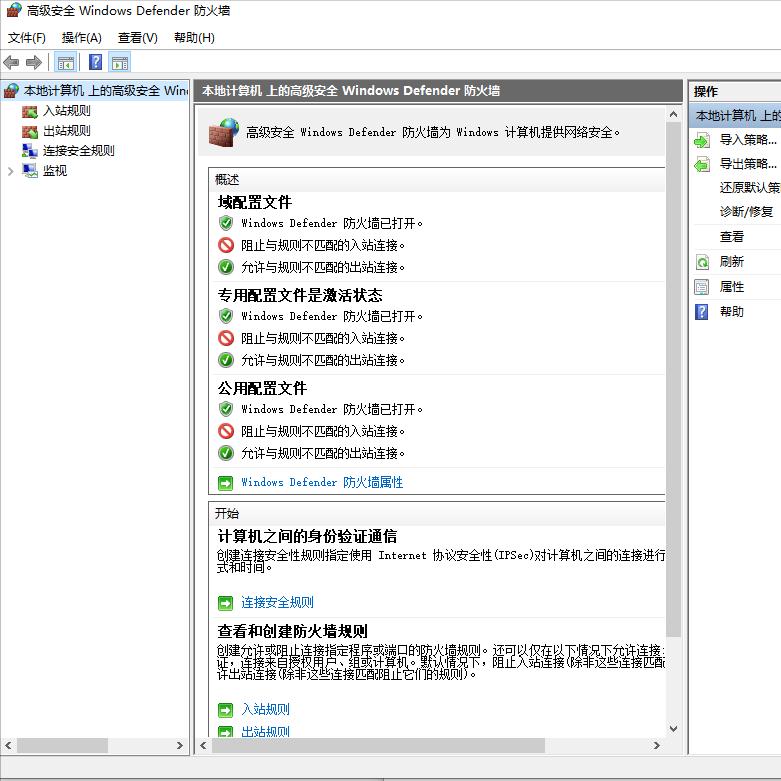
Task: Click the green arrow beside 入站规则 link
Action: 226,710
